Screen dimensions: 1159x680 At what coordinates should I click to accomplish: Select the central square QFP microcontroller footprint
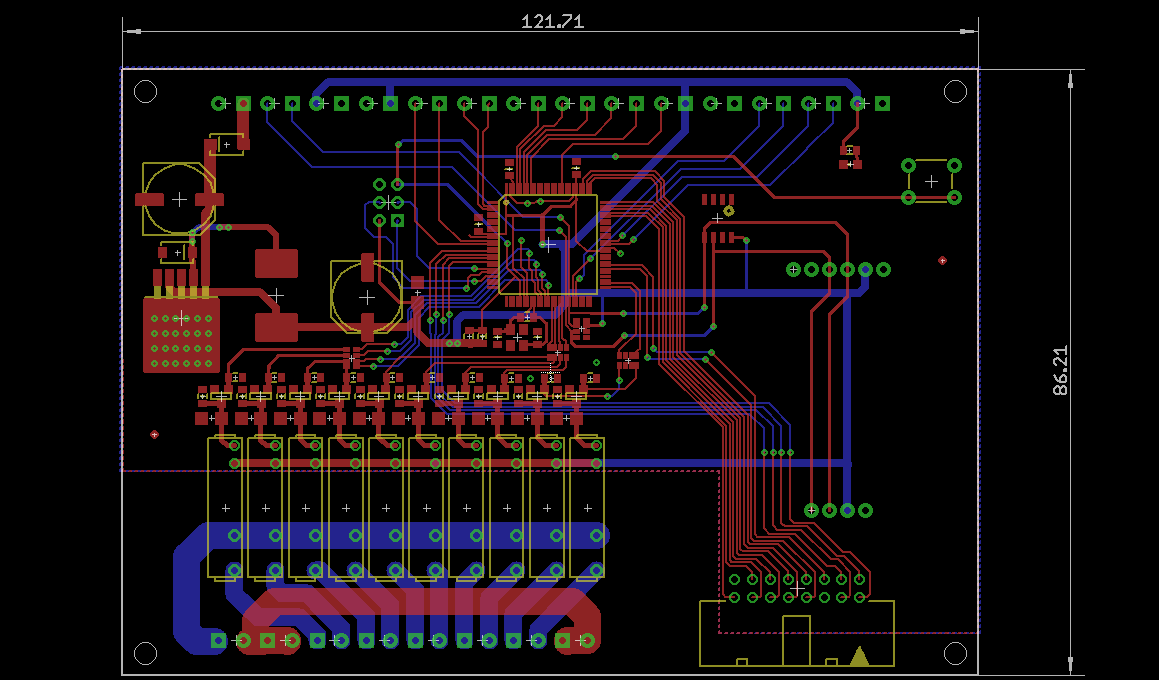(548, 245)
